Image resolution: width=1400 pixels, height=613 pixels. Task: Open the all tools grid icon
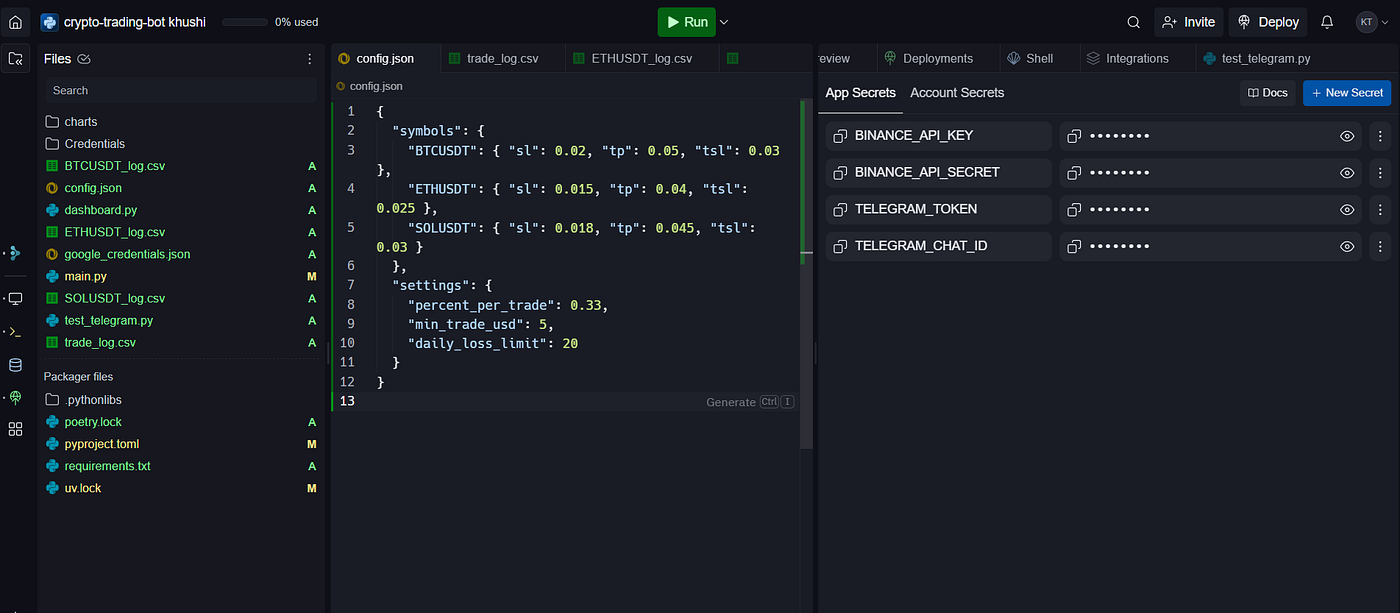pos(15,429)
